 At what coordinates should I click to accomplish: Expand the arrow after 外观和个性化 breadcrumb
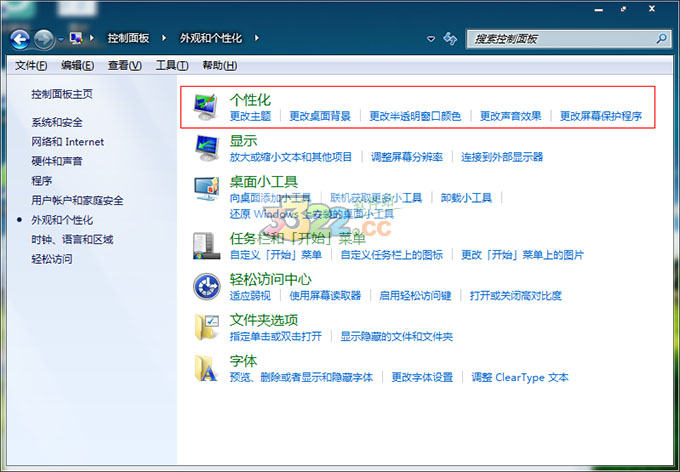pyautogui.click(x=256, y=39)
